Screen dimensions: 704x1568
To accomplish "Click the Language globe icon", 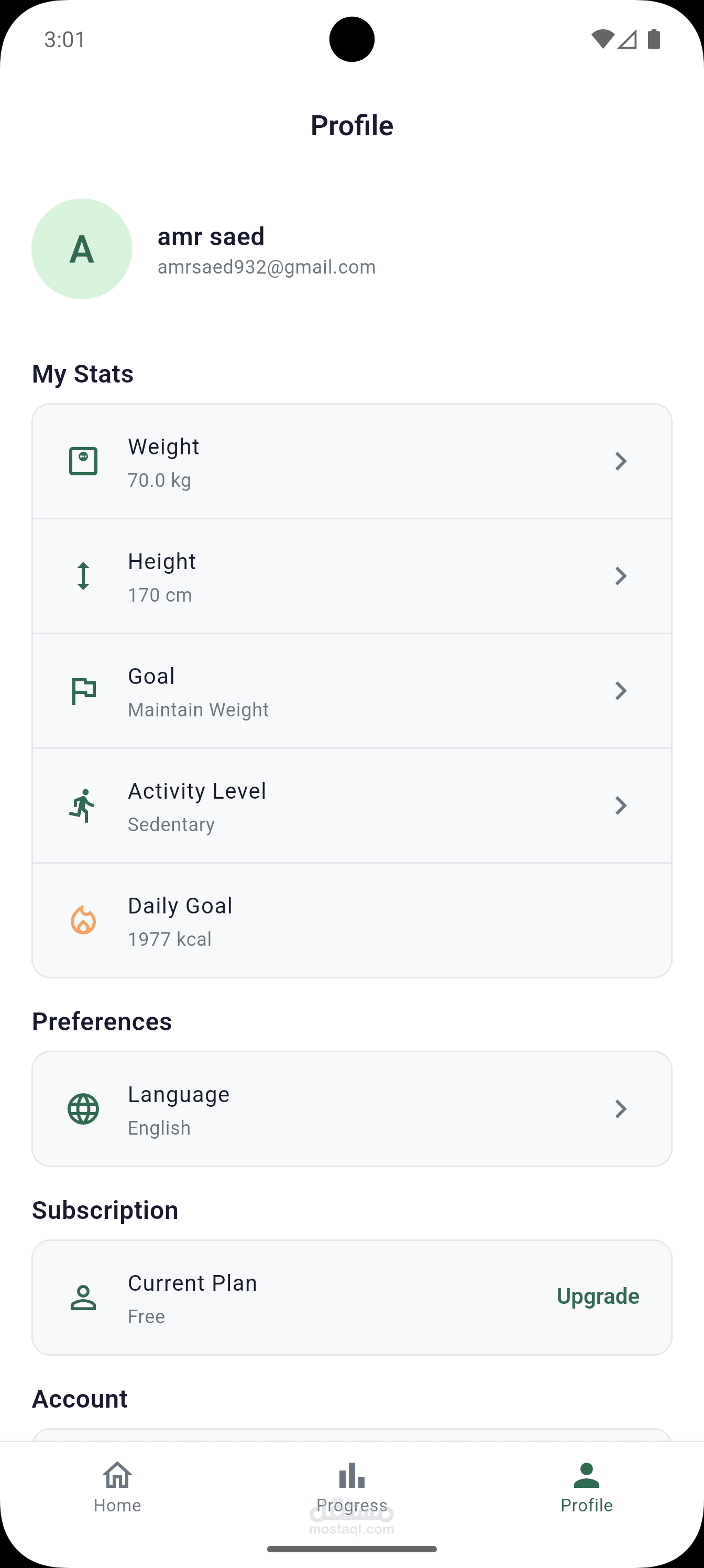I will (x=83, y=1108).
